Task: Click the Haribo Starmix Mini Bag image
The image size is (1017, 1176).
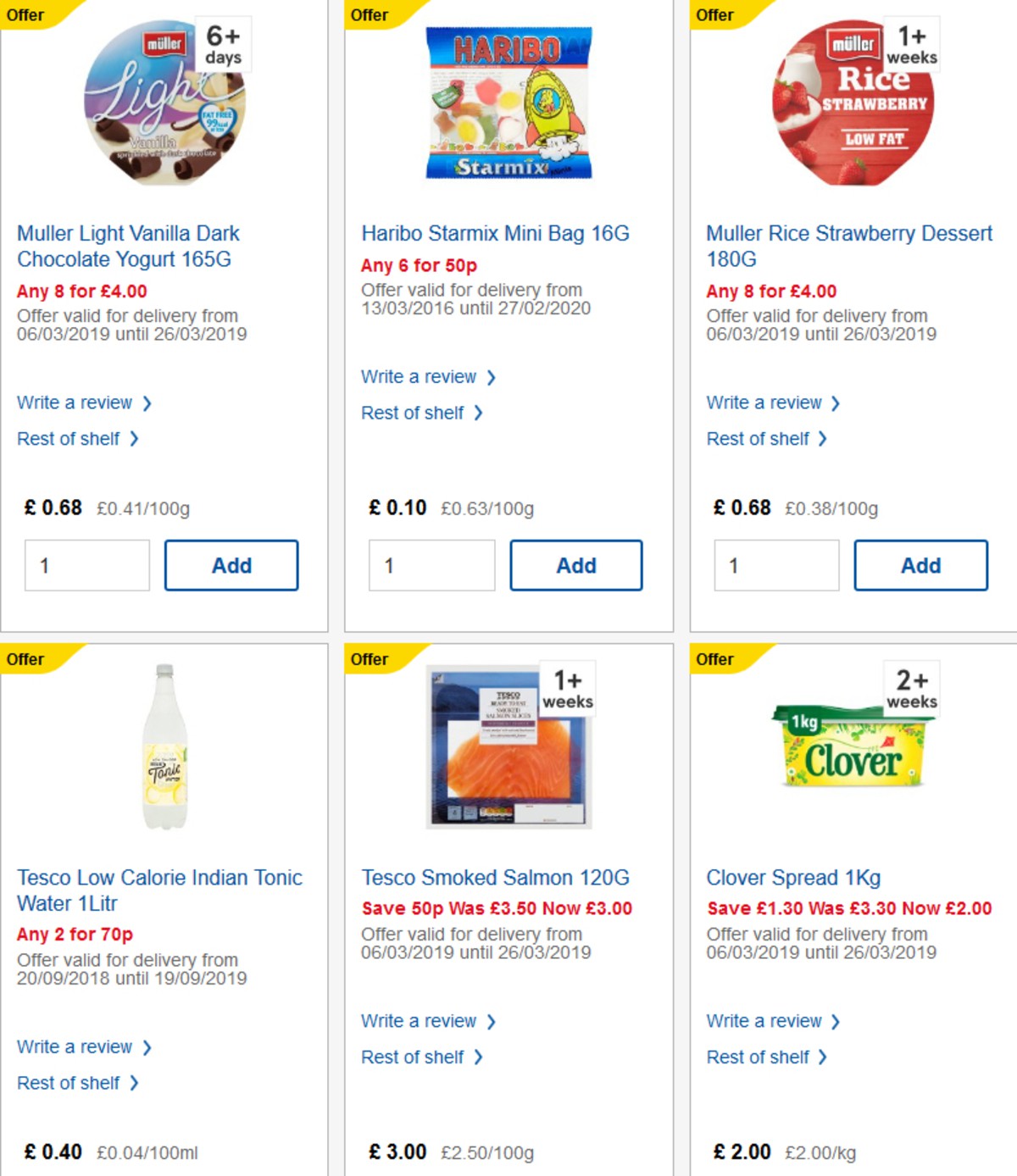Action: tap(508, 106)
